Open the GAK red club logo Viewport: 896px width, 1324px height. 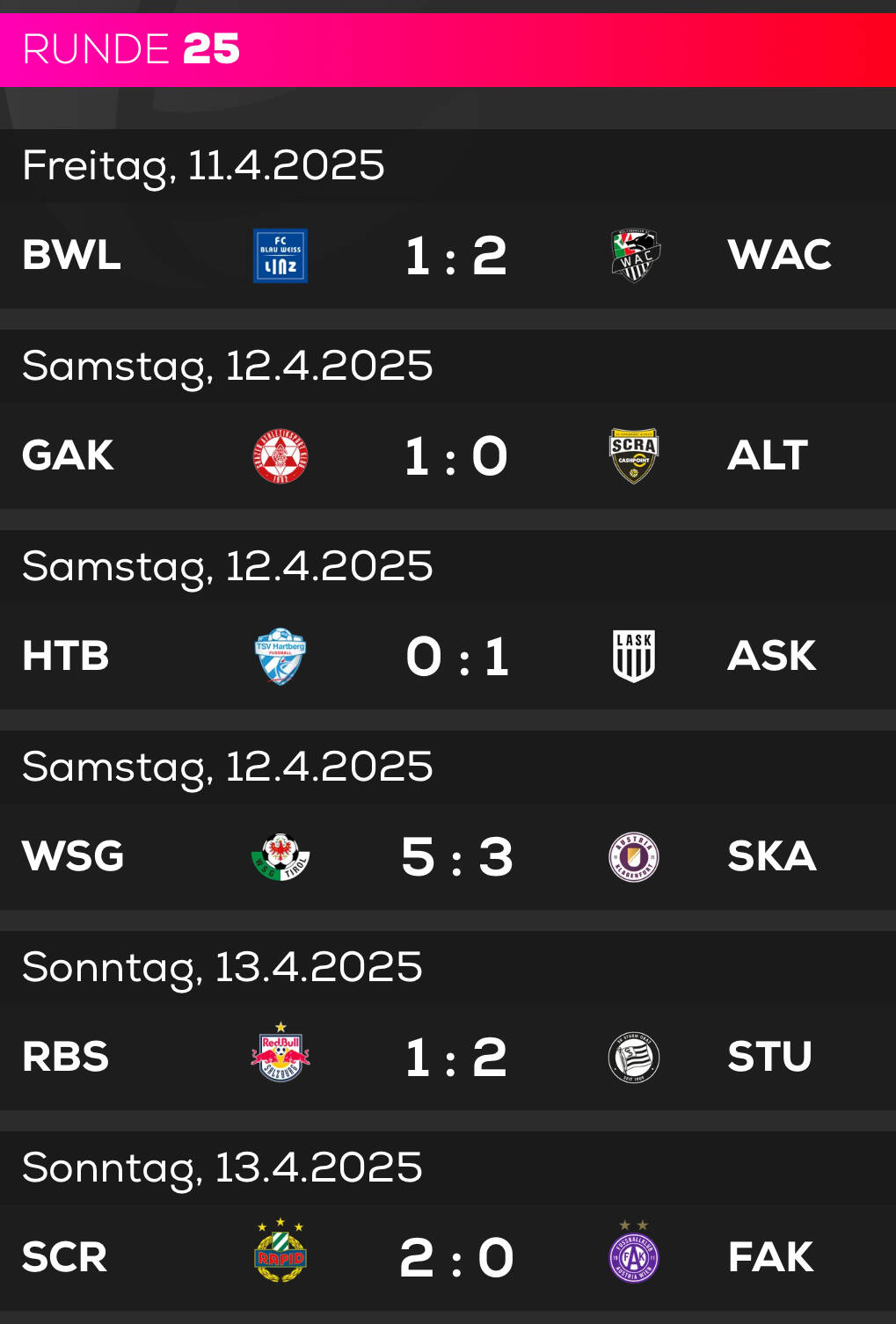[x=280, y=456]
